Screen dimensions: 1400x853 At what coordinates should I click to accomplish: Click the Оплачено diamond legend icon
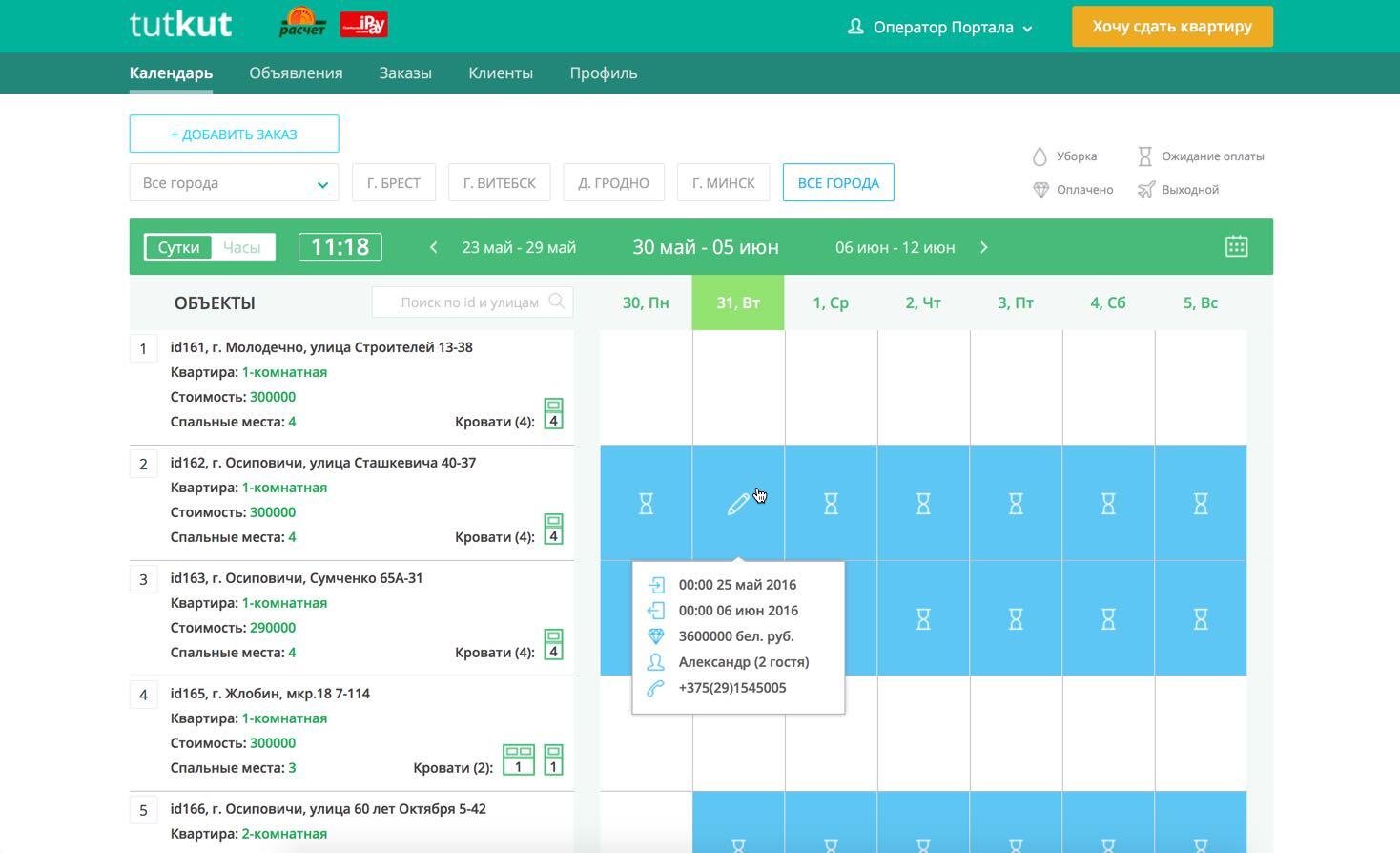pos(1040,189)
